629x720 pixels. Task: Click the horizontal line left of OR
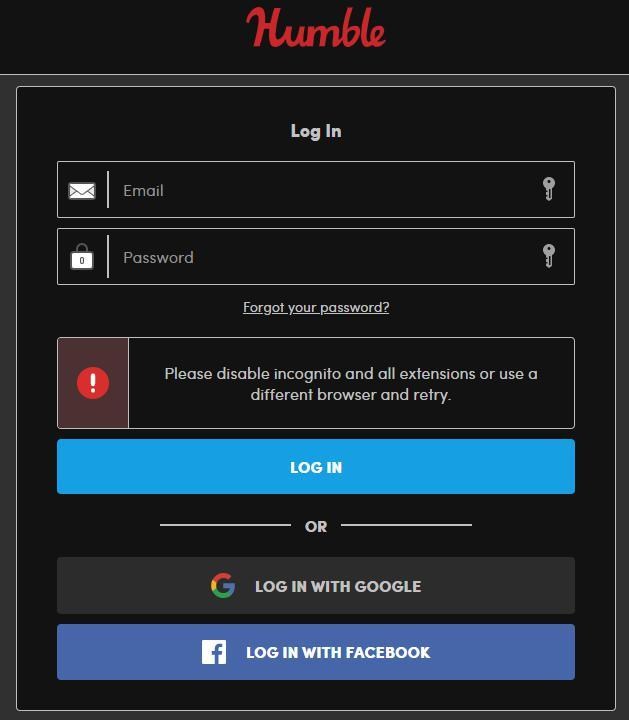[225, 524]
